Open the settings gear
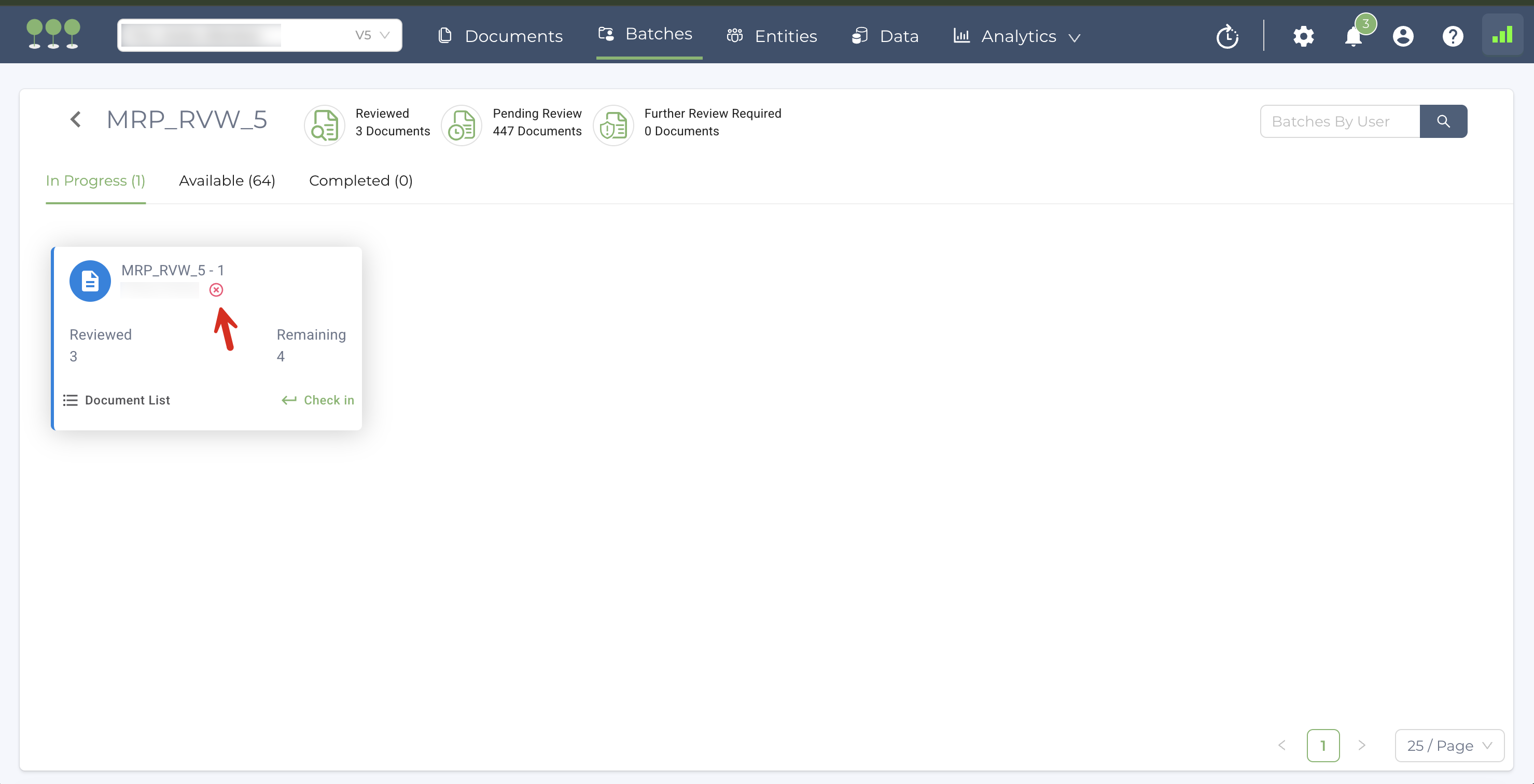 pos(1303,37)
